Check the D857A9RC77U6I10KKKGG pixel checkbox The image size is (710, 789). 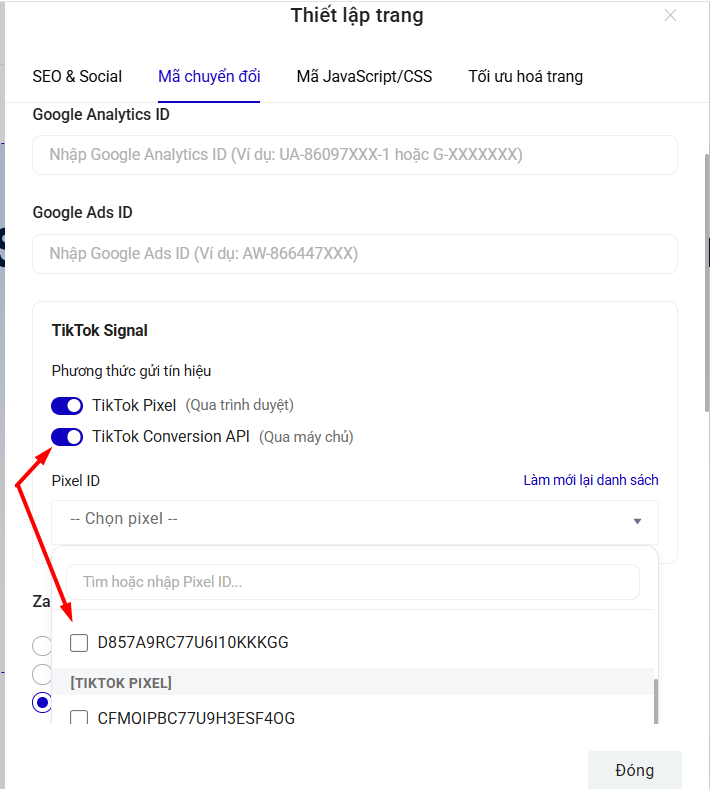pos(79,643)
